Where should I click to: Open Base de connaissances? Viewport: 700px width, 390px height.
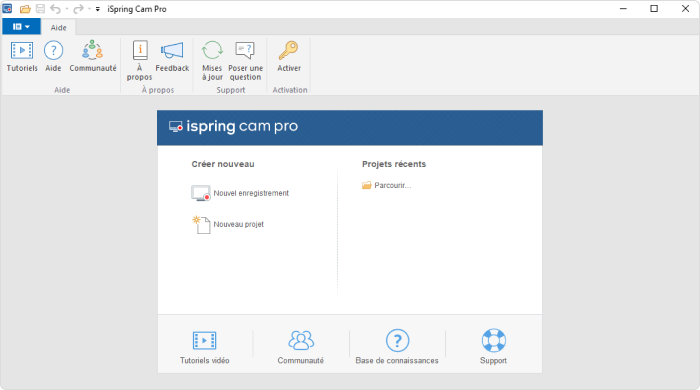pyautogui.click(x=397, y=347)
